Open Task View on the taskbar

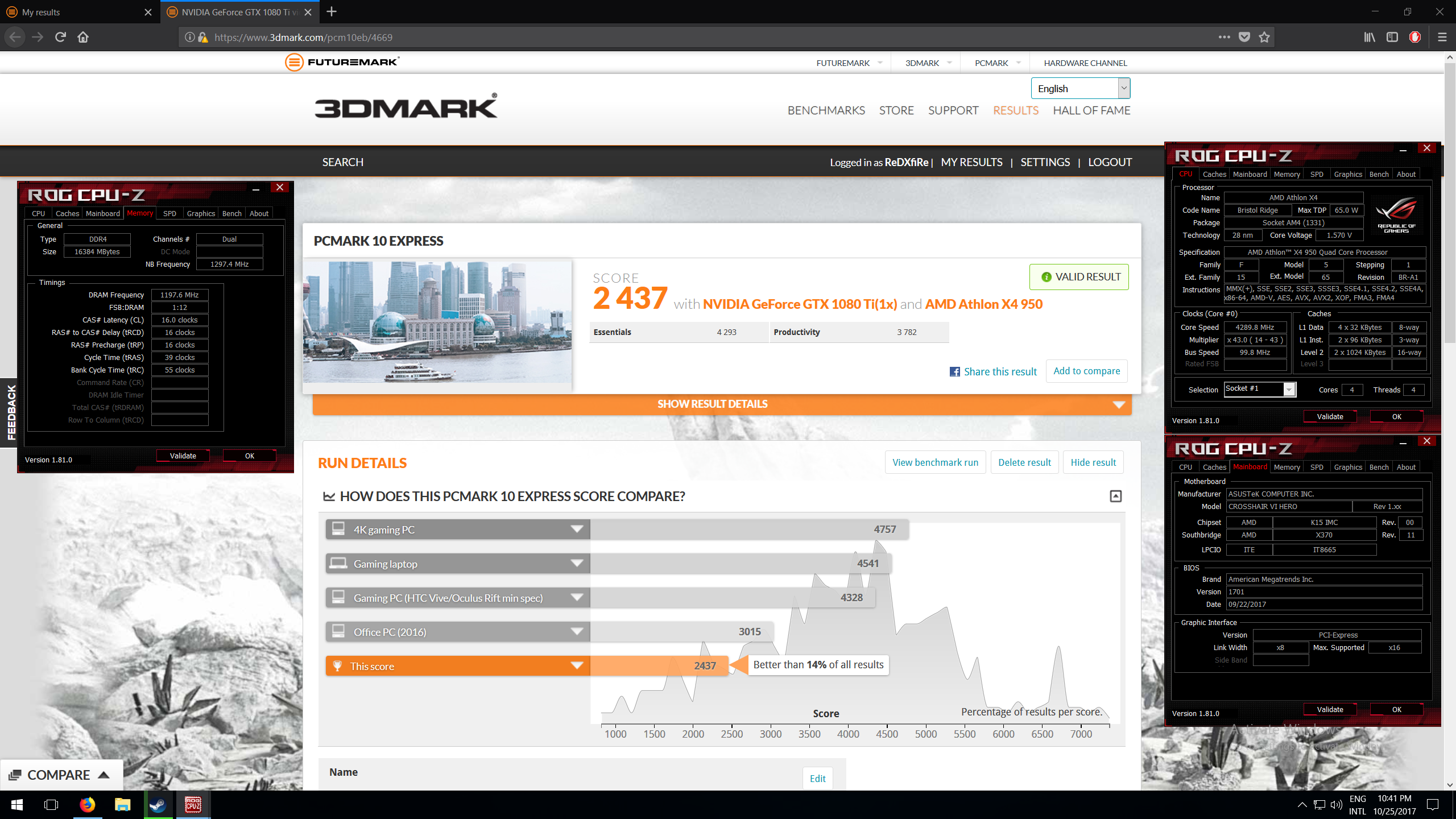(51, 805)
